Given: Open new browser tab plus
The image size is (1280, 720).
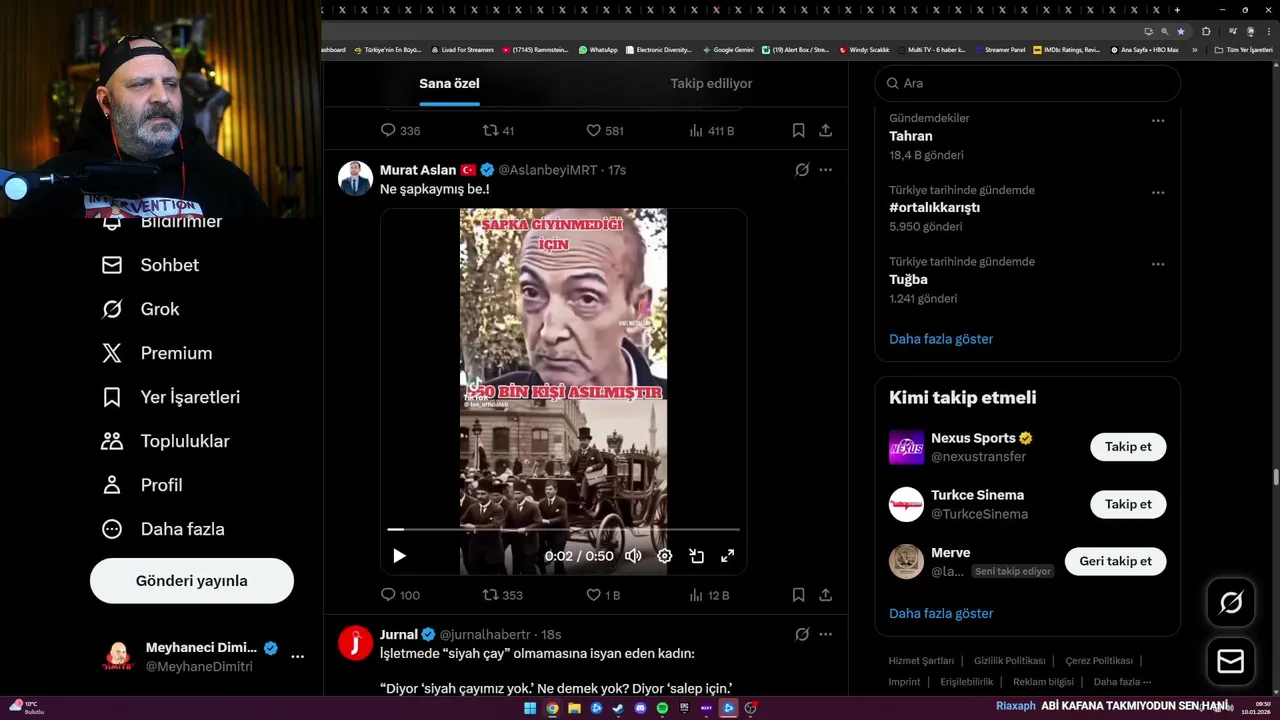Looking at the screenshot, I should click(x=1177, y=10).
